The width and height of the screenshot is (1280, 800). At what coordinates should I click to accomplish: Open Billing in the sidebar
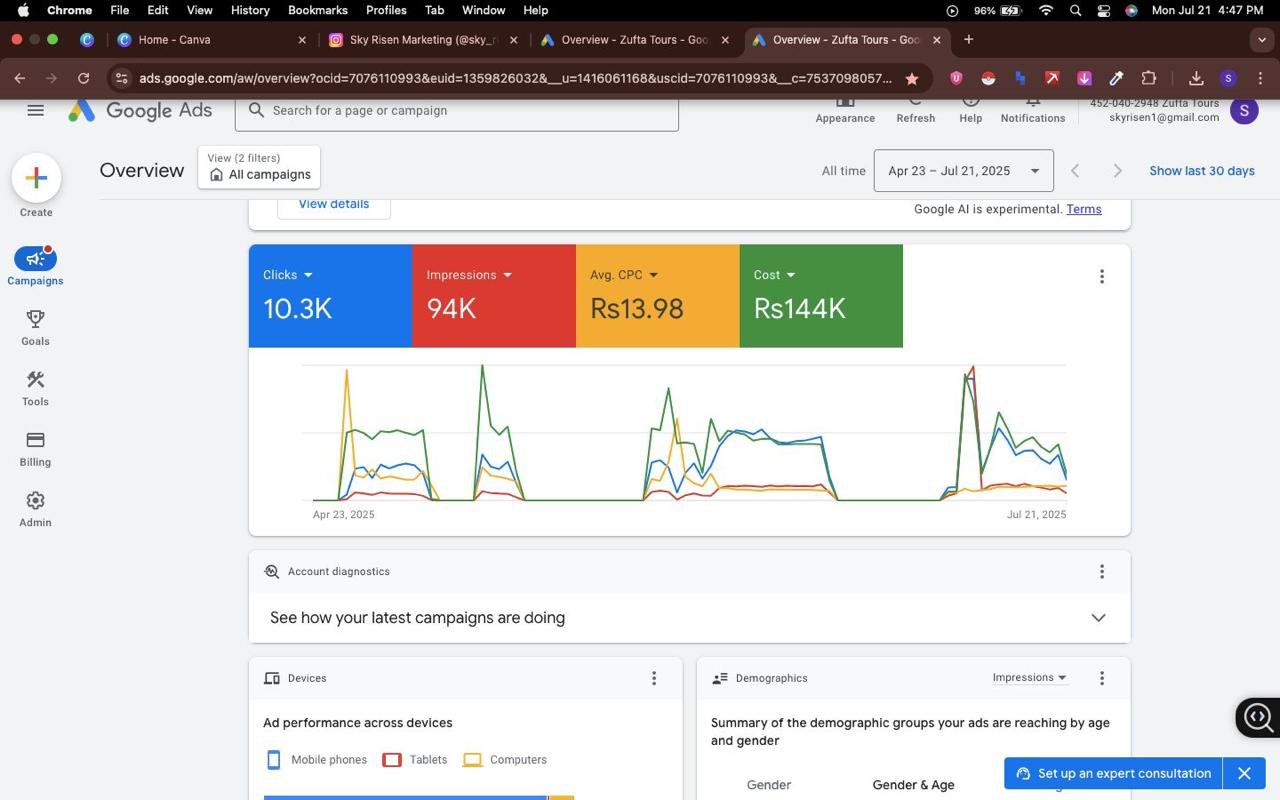tap(35, 448)
